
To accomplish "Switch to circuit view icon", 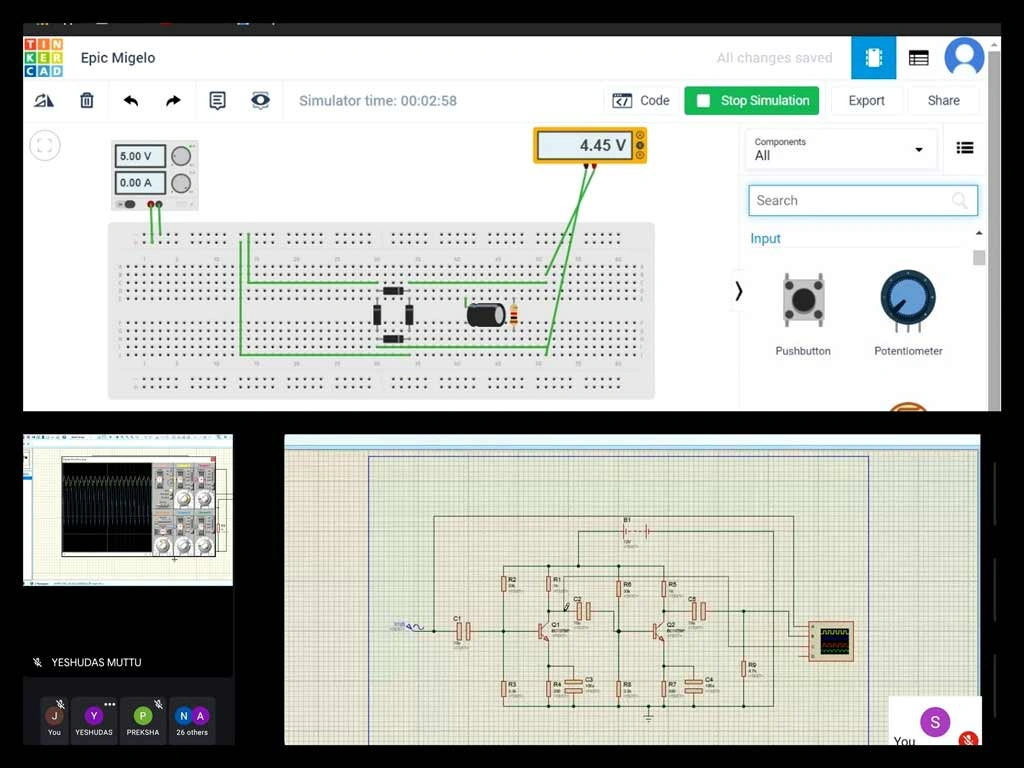I will (873, 57).
